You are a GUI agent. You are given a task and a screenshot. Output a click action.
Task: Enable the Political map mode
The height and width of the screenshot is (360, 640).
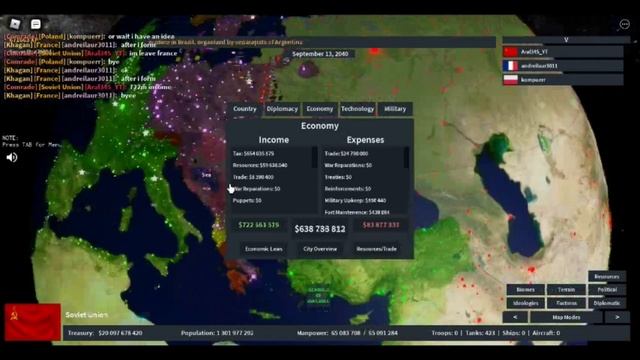pyautogui.click(x=607, y=290)
